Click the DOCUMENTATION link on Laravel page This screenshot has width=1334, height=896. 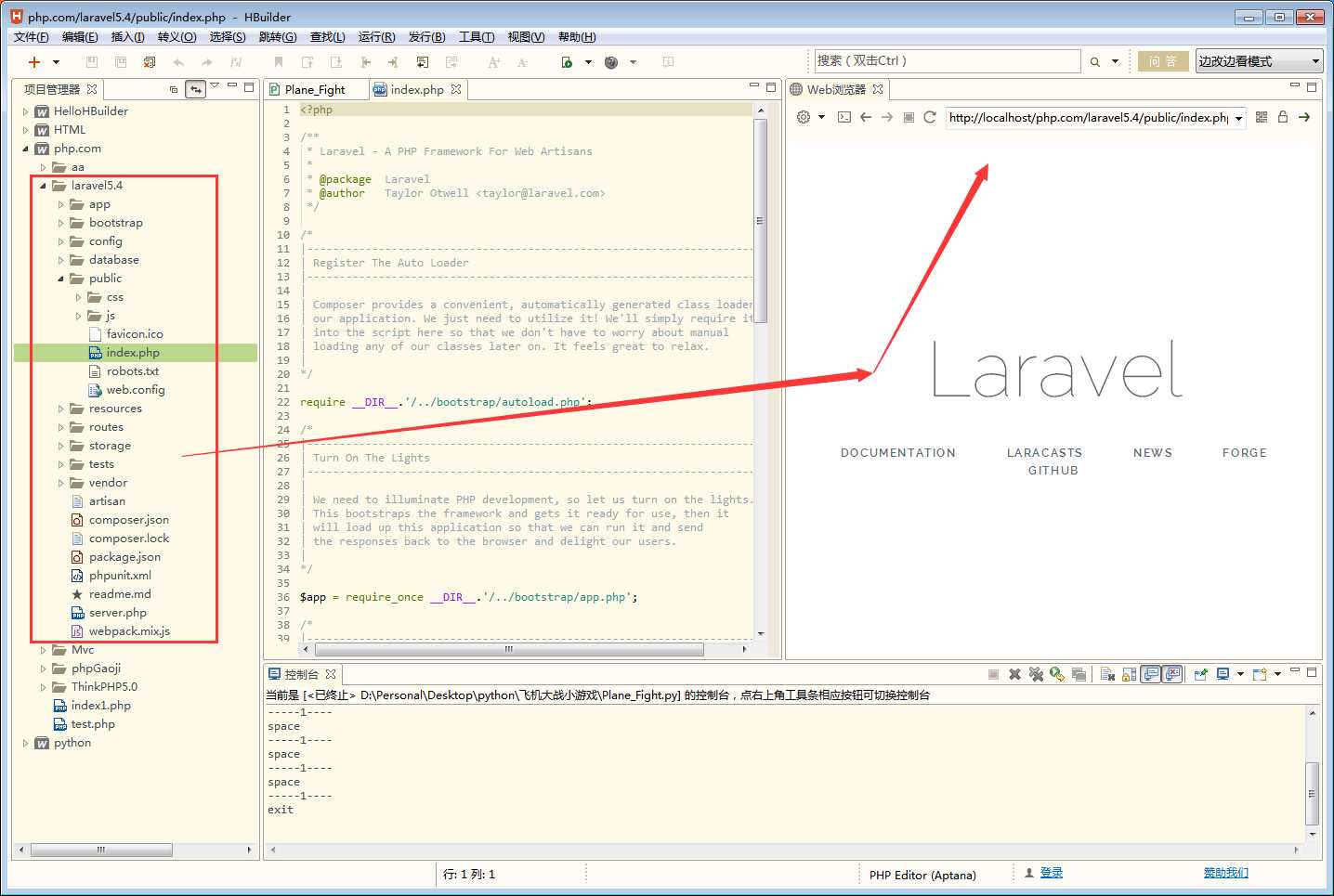click(898, 453)
